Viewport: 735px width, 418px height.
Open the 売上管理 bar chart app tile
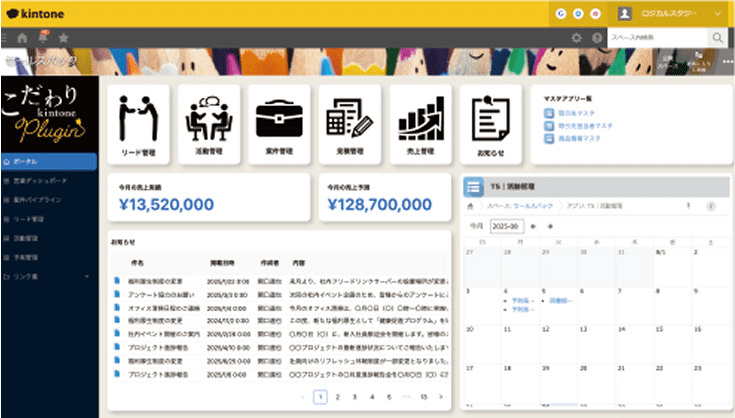[x=420, y=124]
